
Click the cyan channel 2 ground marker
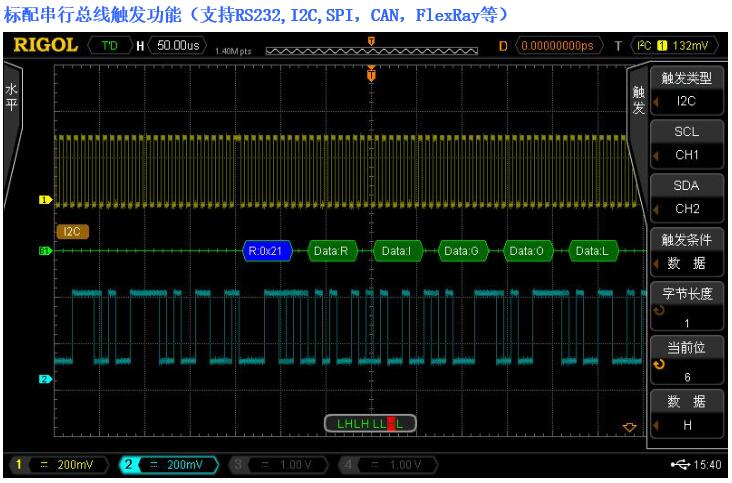44,379
